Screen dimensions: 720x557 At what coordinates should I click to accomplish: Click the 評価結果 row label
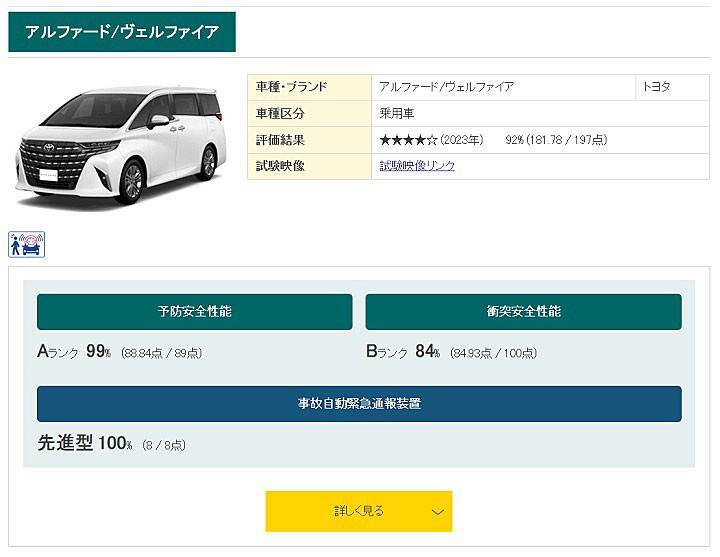tap(280, 140)
